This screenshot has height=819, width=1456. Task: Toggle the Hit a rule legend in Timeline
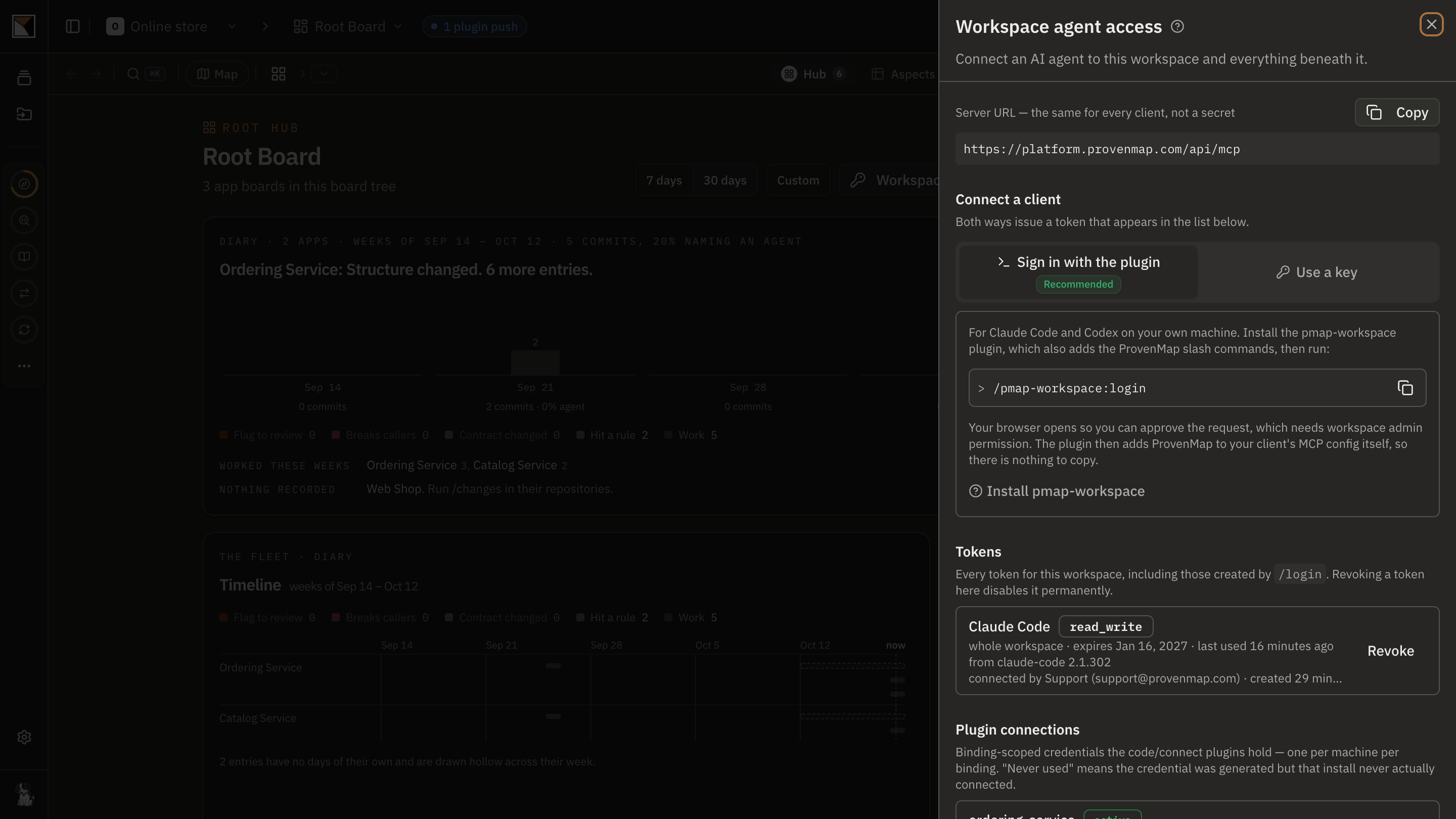click(612, 618)
